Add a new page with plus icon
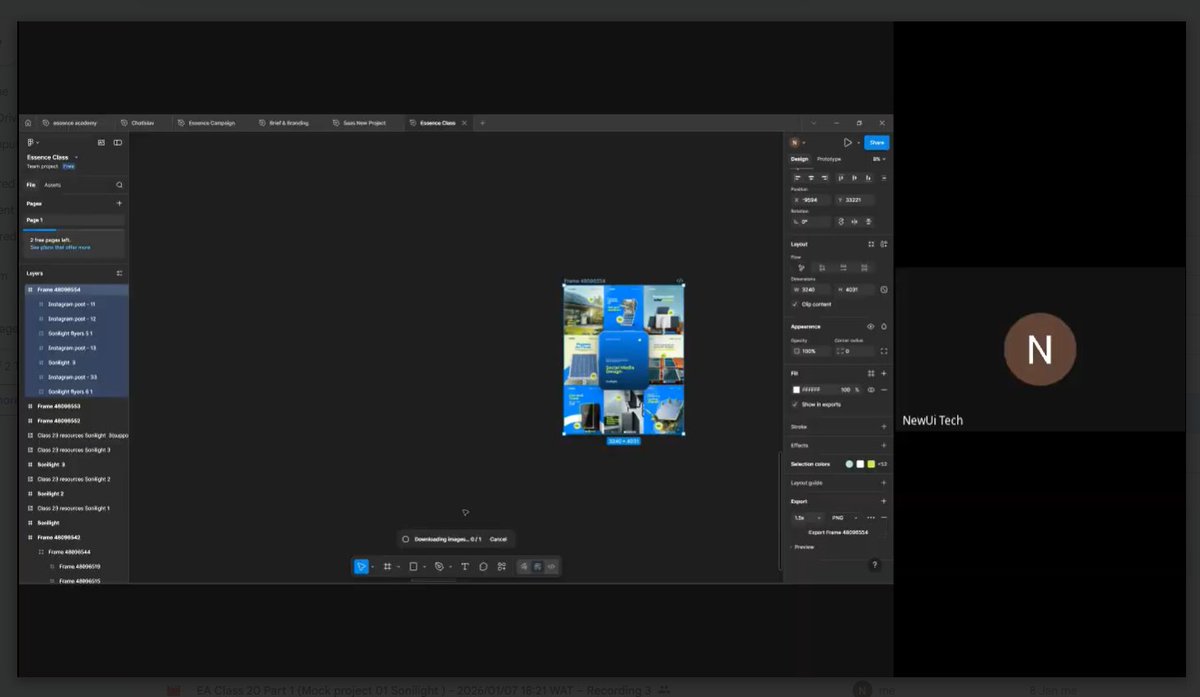 (119, 203)
